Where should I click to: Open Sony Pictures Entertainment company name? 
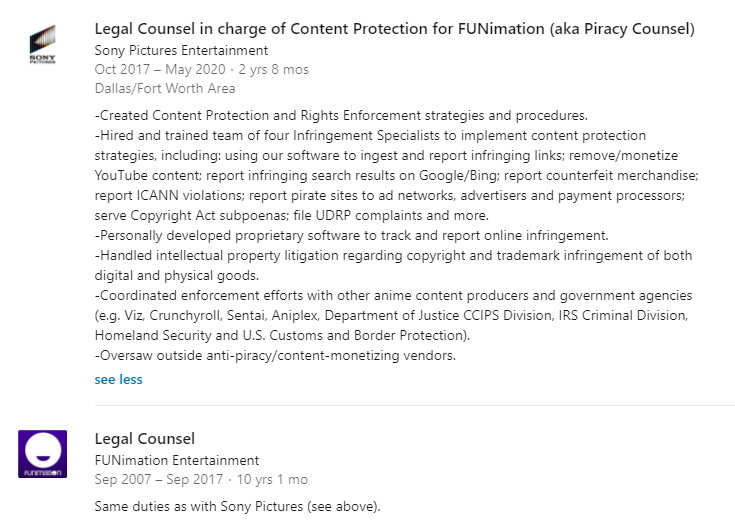[181, 50]
